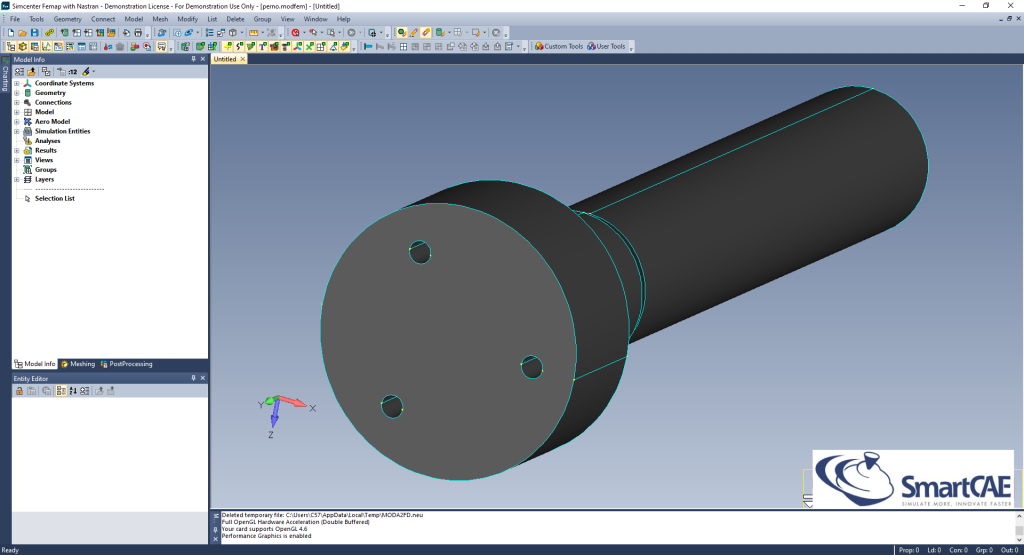This screenshot has width=1024, height=555.
Task: Click the yellow ruler measure icon
Action: click(253, 33)
